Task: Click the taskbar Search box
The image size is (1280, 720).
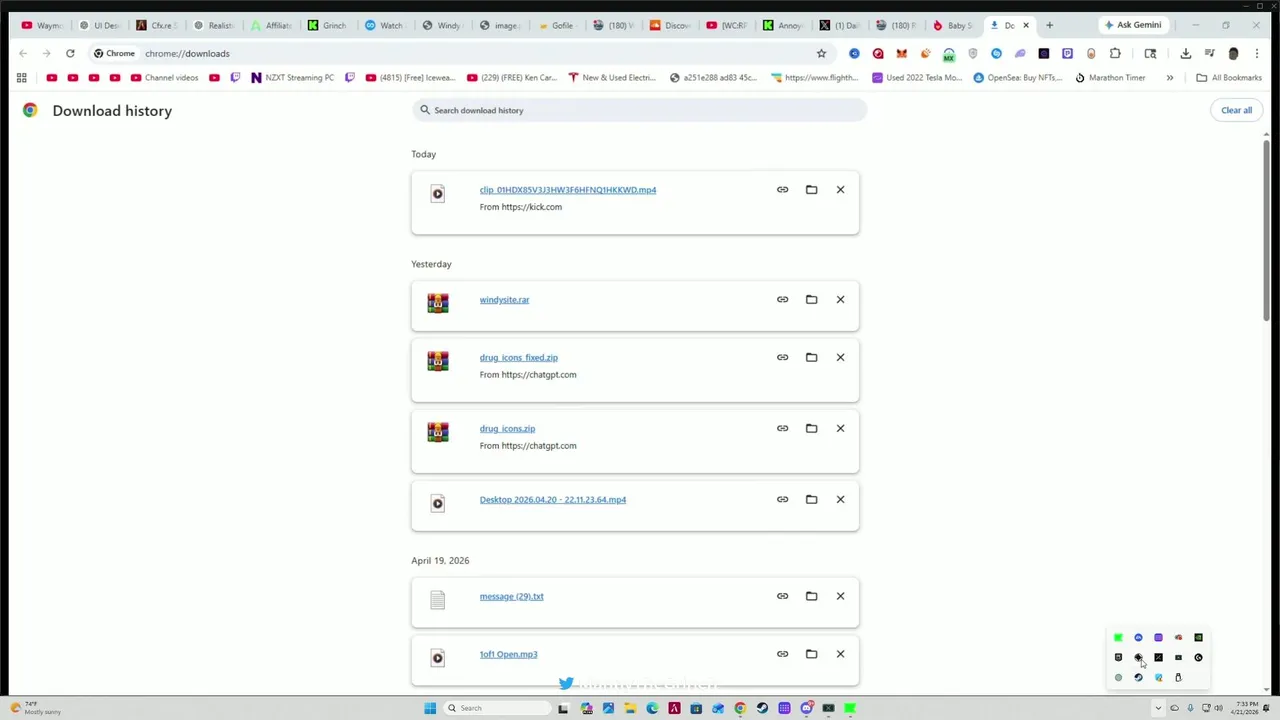Action: [x=497, y=708]
